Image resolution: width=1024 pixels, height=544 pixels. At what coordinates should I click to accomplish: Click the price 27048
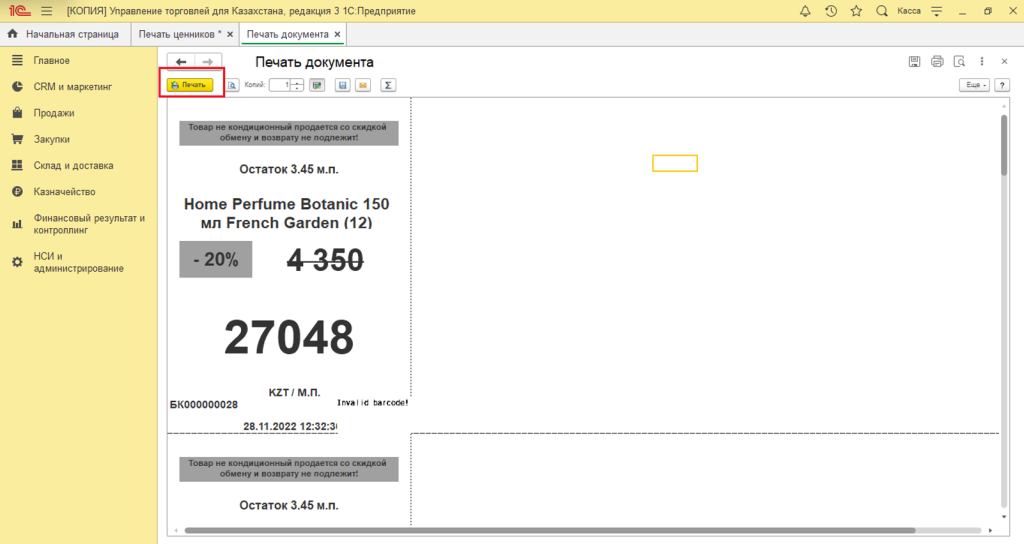pyautogui.click(x=289, y=337)
